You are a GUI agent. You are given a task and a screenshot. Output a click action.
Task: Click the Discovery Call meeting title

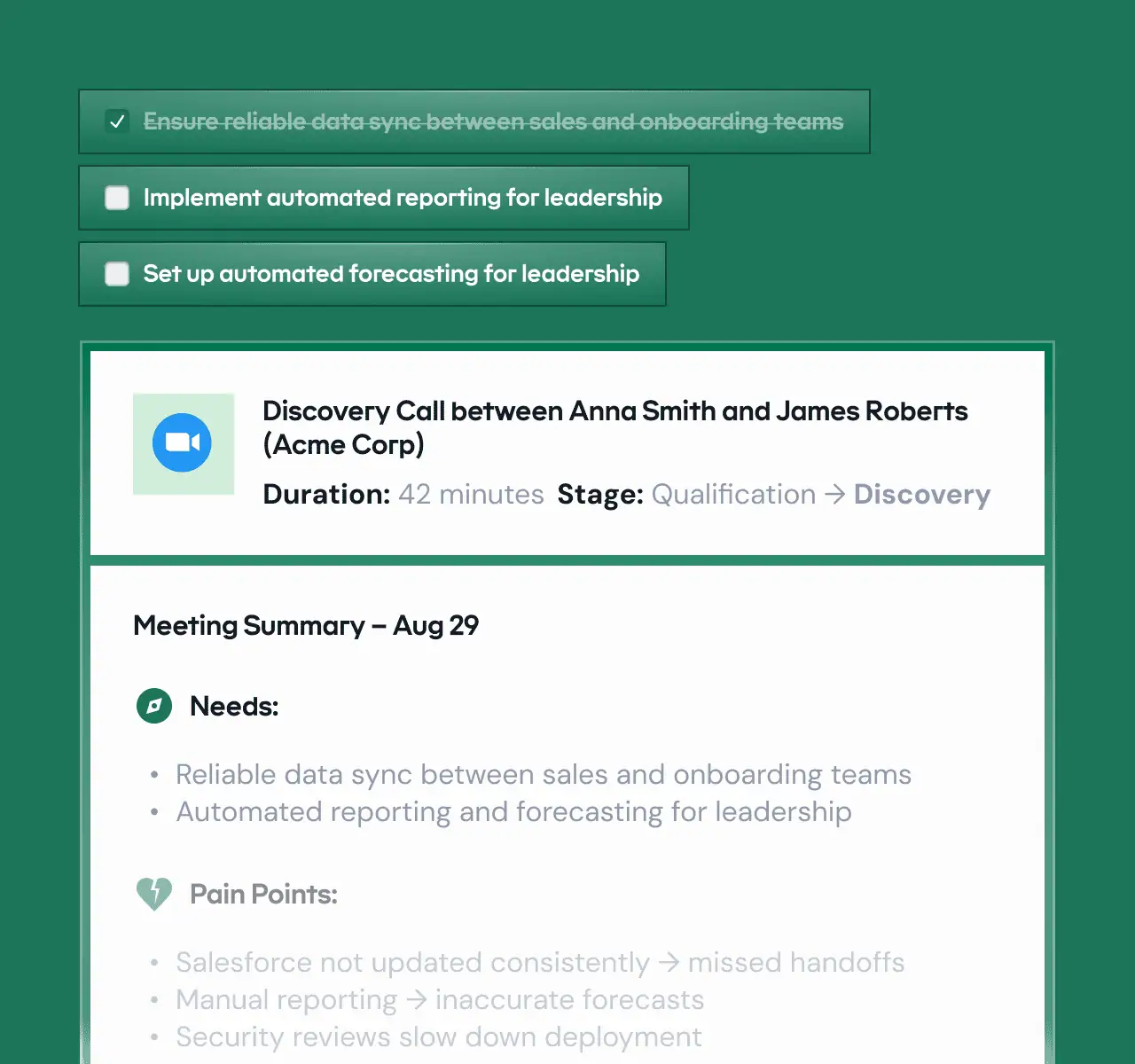pyautogui.click(x=614, y=427)
